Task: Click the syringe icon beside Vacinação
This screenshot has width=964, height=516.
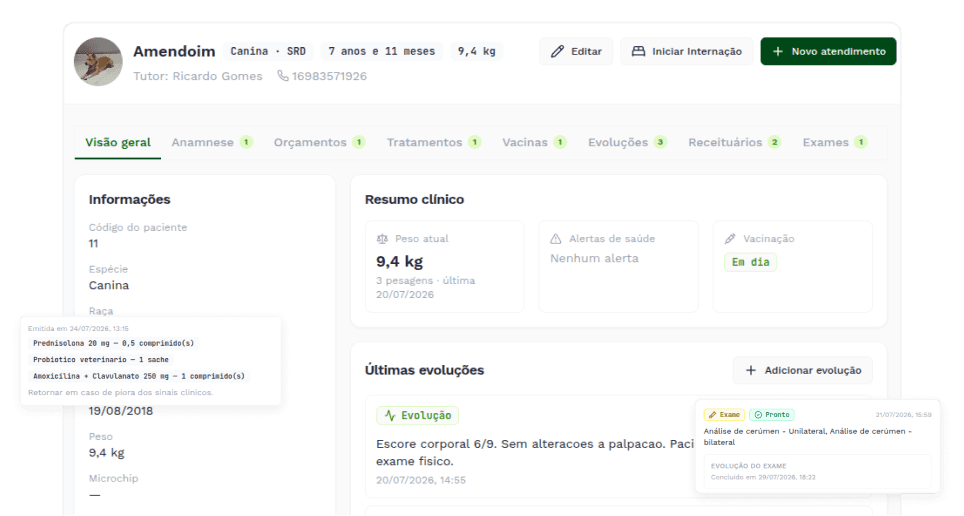Action: click(x=730, y=239)
